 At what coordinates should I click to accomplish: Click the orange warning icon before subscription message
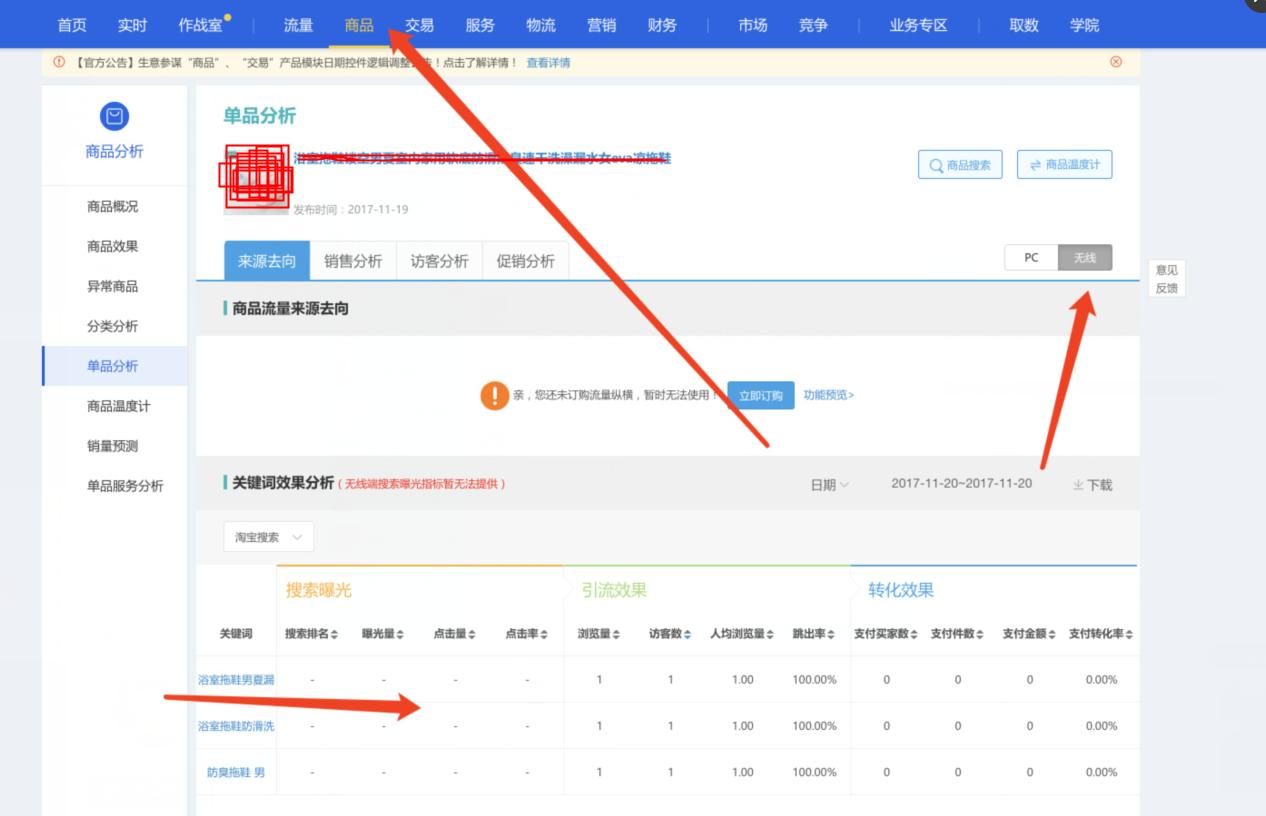tap(494, 395)
